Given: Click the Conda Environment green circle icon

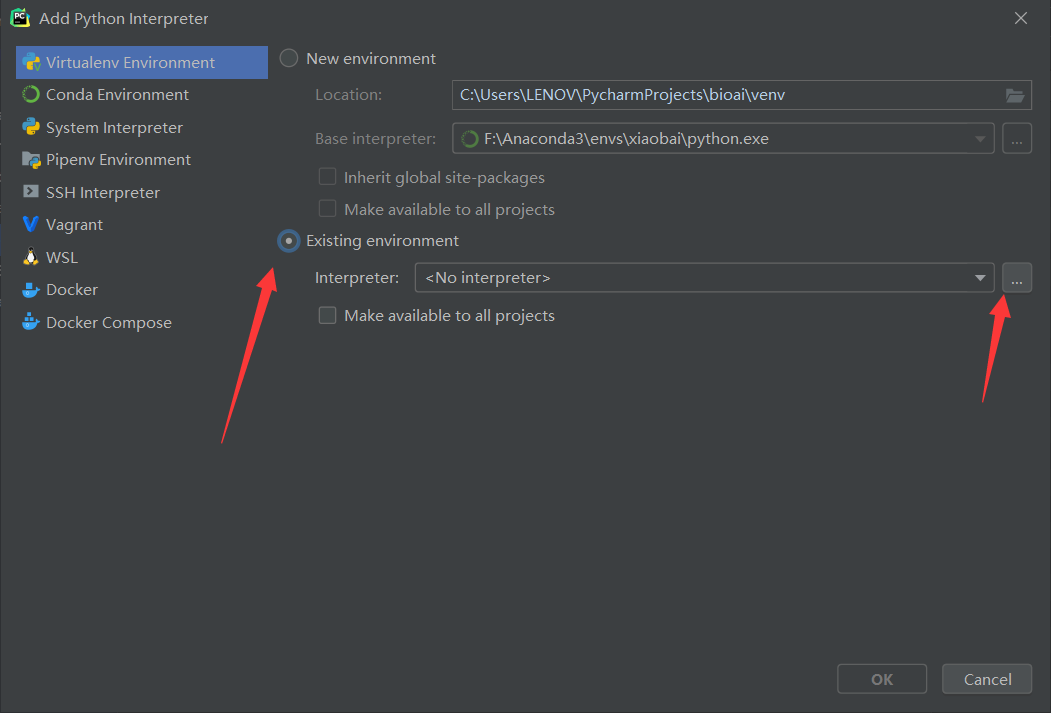Looking at the screenshot, I should click(x=31, y=94).
